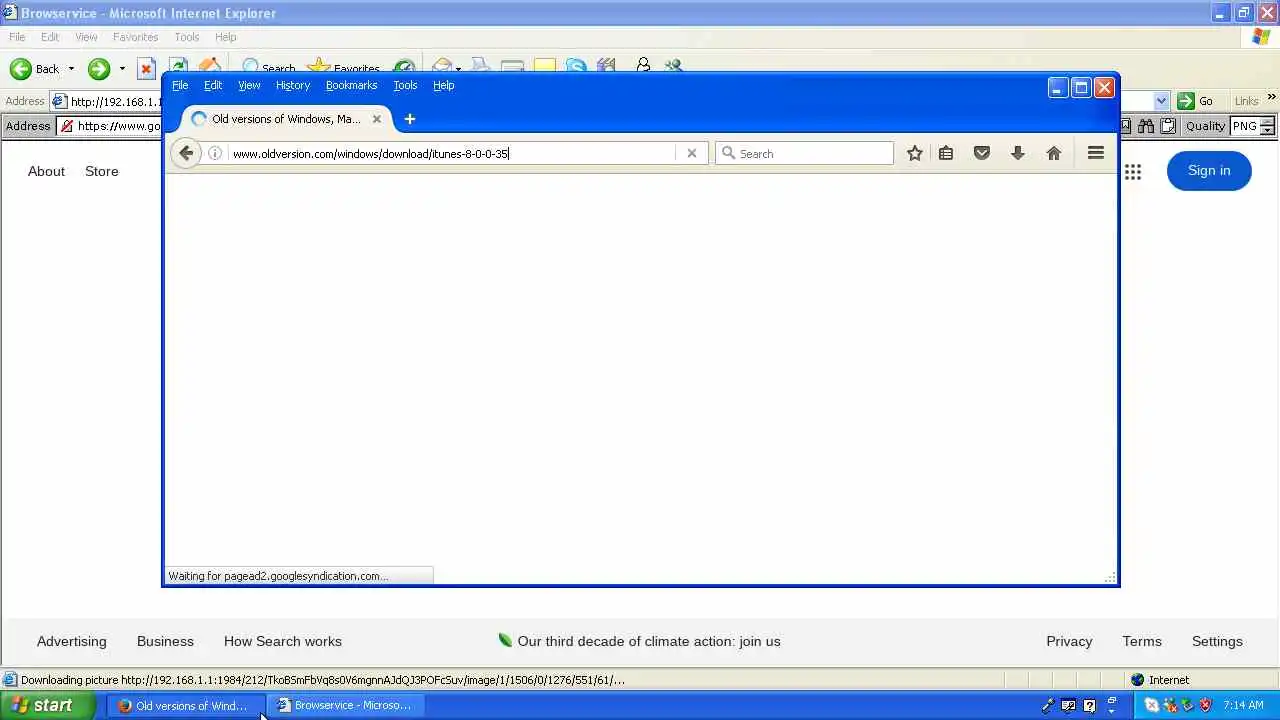Close the 'Old versions of Windows' tab
The height and width of the screenshot is (720, 1280).
(x=377, y=119)
